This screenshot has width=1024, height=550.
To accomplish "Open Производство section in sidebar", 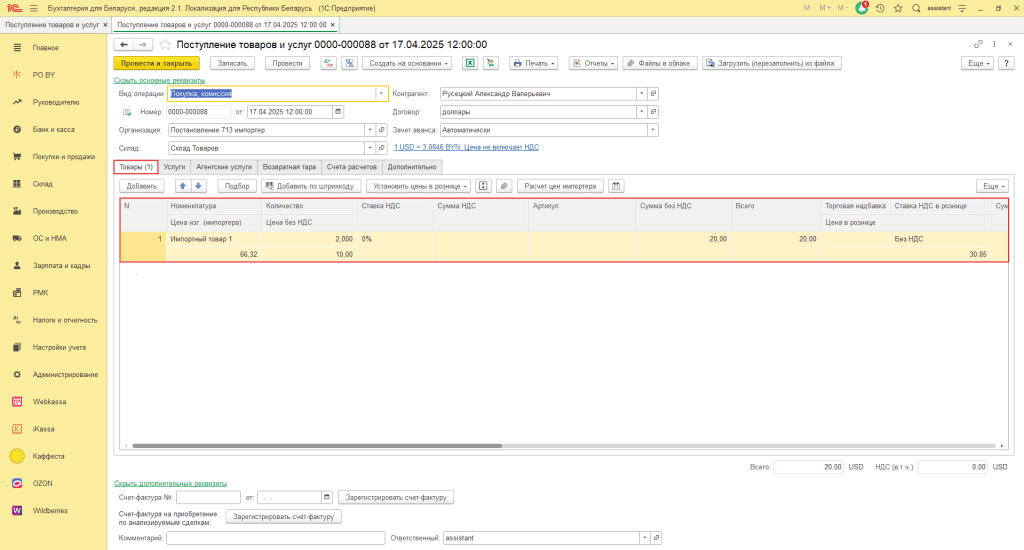I will 54,211.
